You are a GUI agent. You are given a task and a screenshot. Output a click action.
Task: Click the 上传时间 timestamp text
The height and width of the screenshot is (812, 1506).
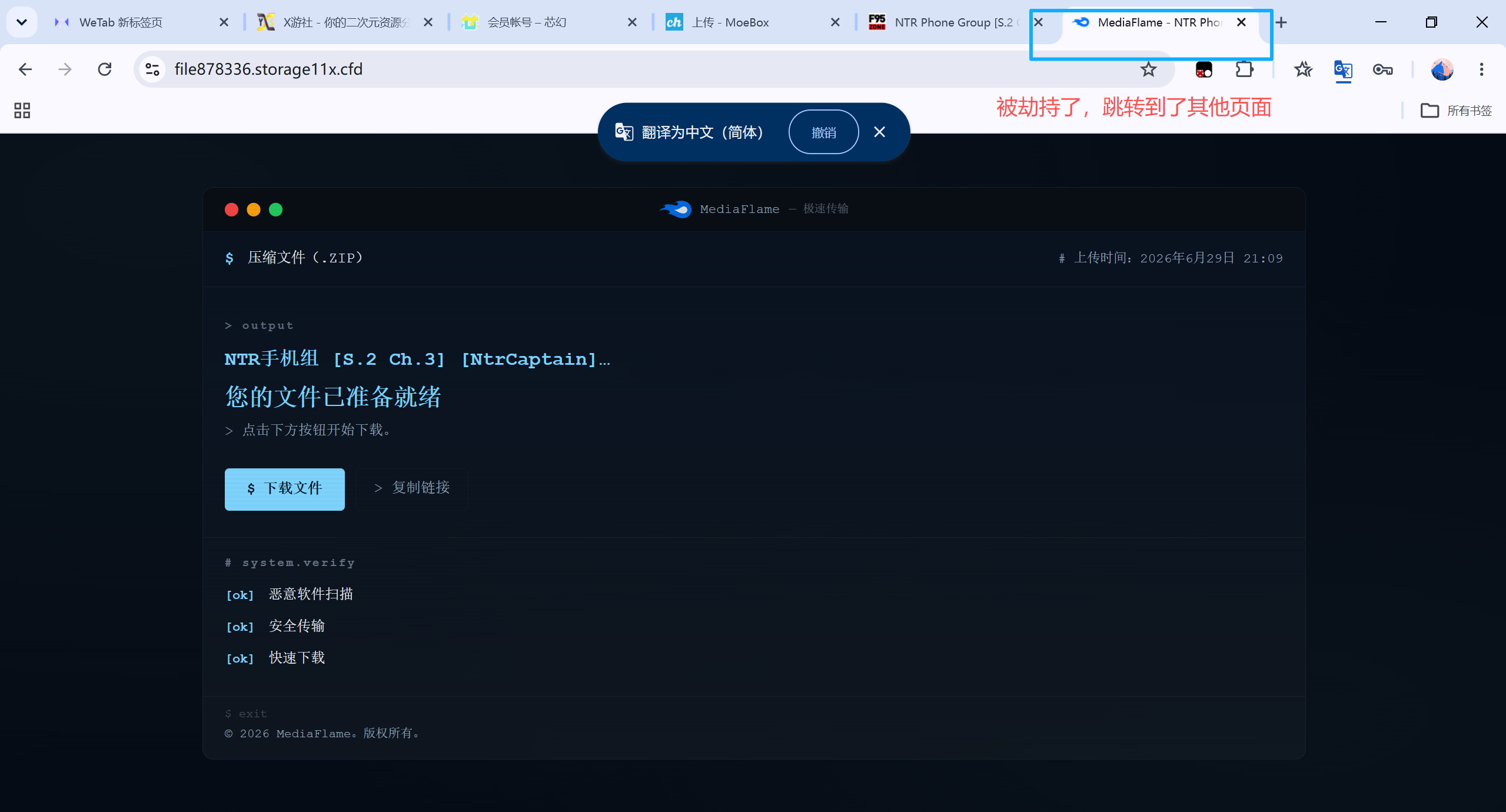pos(1171,258)
